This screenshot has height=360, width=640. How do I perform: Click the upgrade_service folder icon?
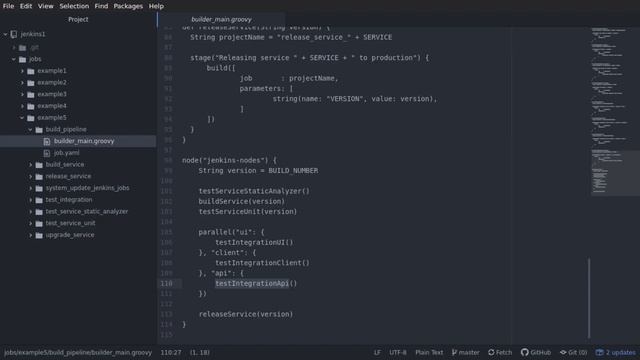tap(39, 236)
